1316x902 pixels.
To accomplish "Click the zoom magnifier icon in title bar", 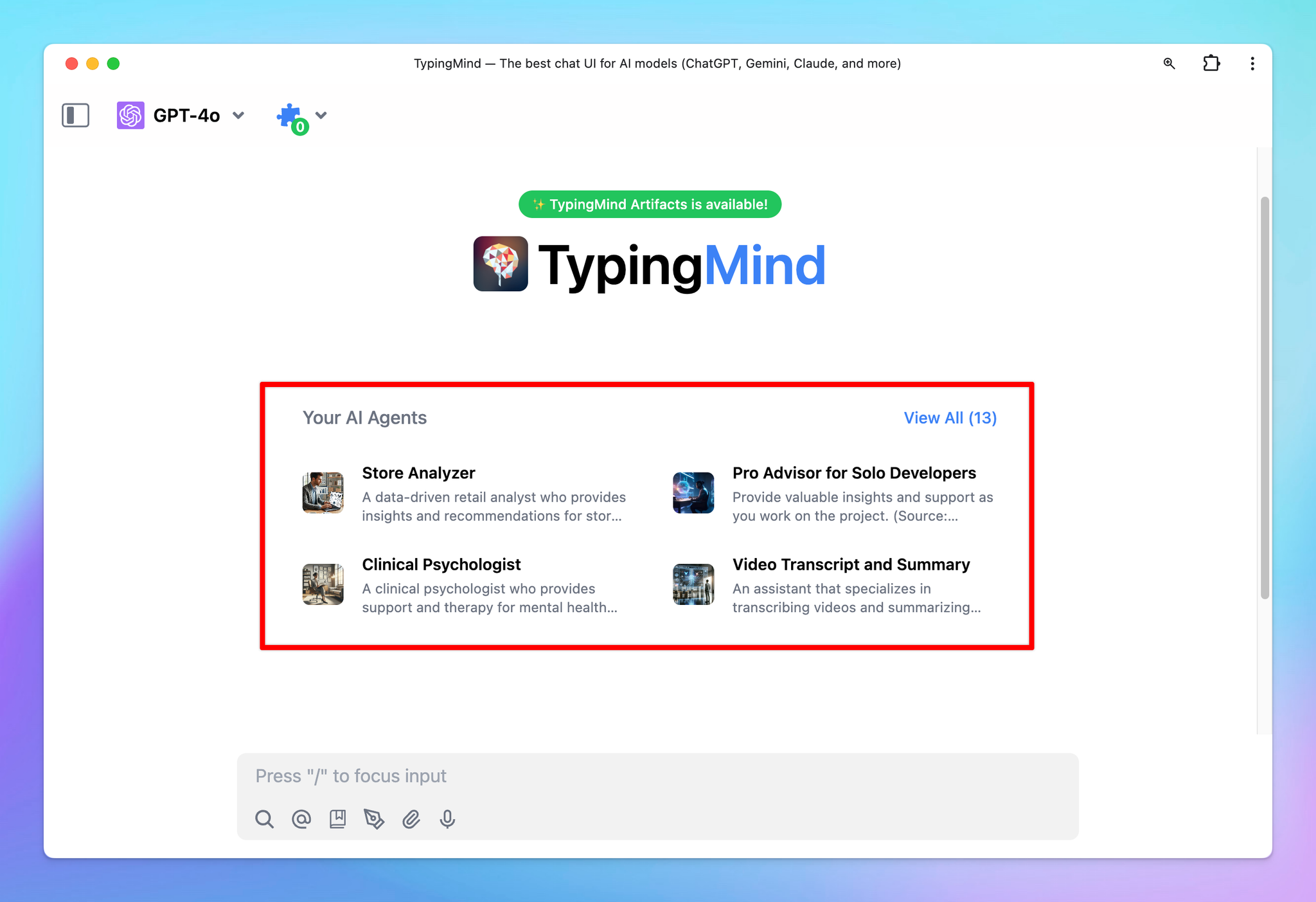I will 1169,63.
